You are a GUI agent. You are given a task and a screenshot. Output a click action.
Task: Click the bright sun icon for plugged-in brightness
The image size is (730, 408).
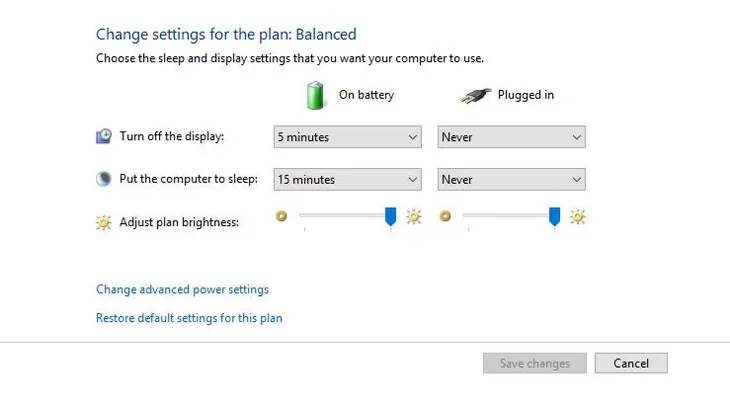(x=578, y=216)
